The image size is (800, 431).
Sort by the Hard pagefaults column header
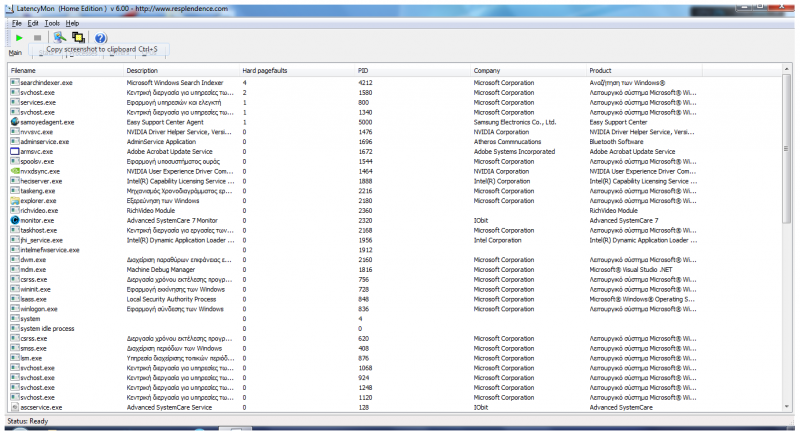(263, 71)
